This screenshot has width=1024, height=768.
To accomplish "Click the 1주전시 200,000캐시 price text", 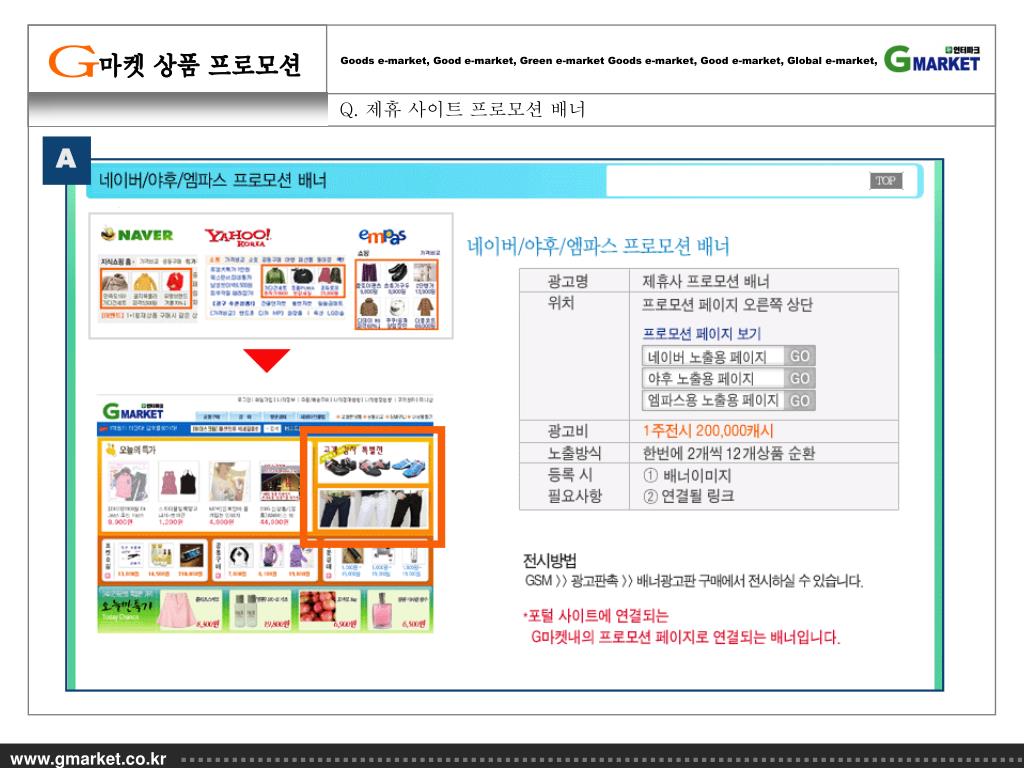I will (708, 431).
